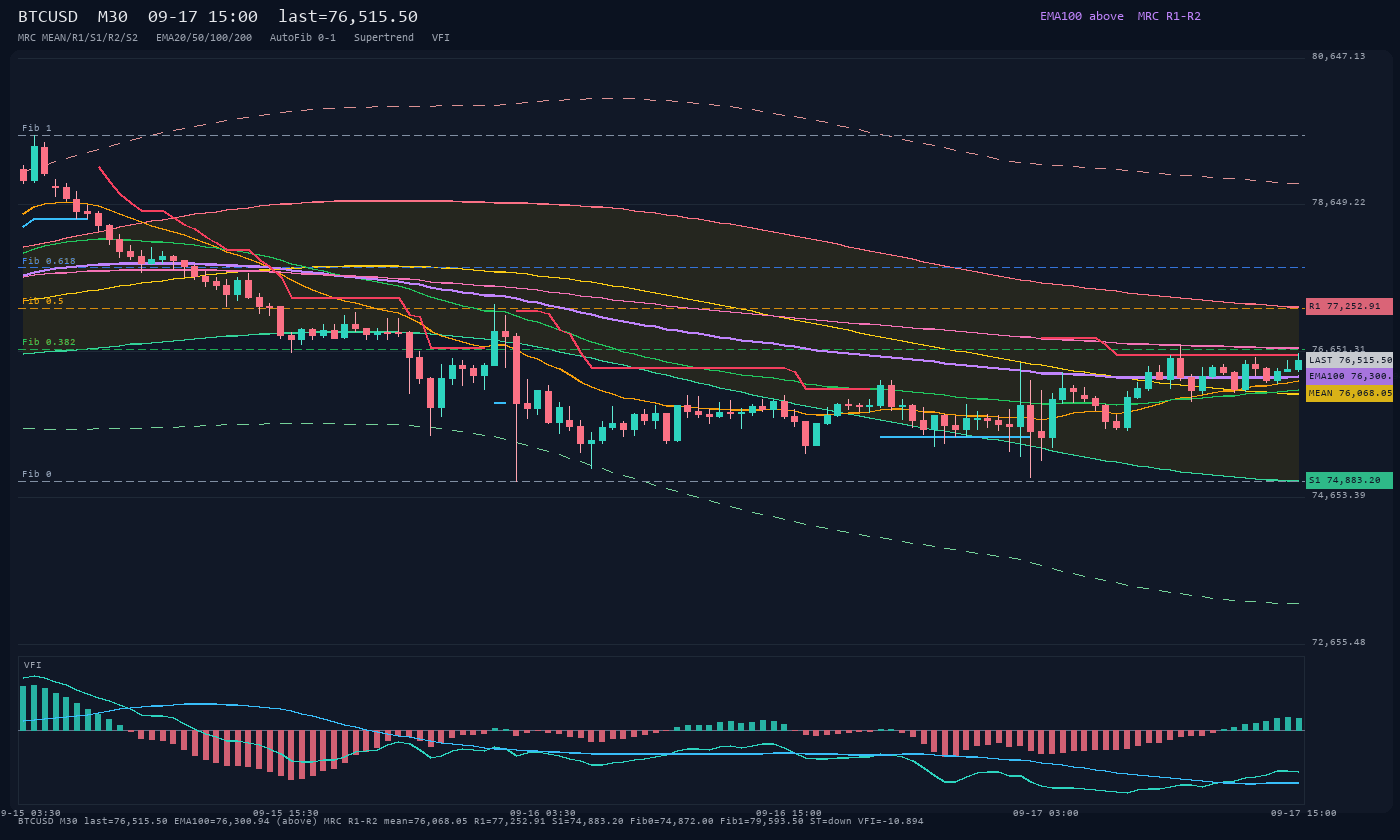The height and width of the screenshot is (840, 1400).
Task: Click the last=76,515.50 title readout
Action: [348, 16]
